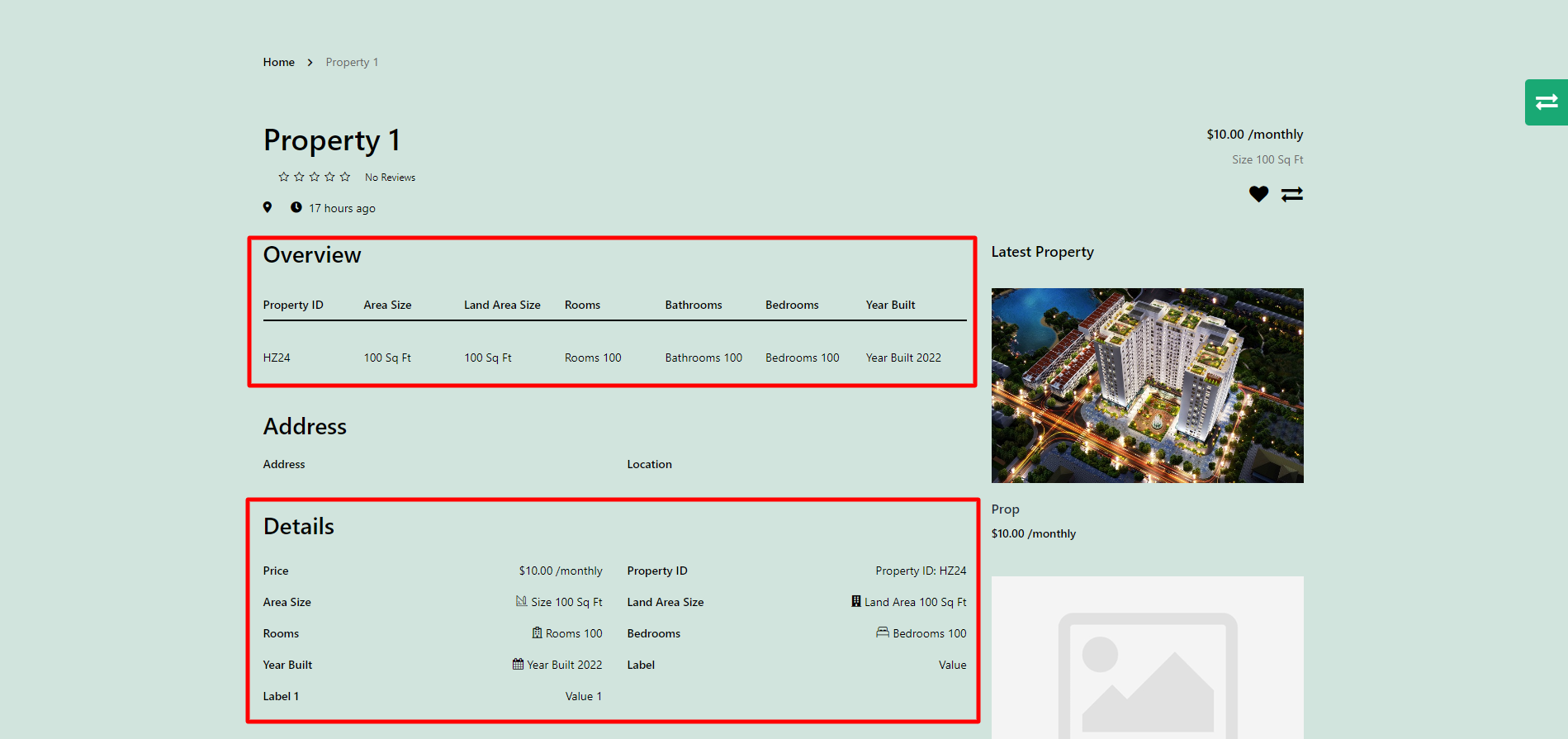Click the Value 1 entry in Details
This screenshot has width=1568, height=739.
[584, 696]
